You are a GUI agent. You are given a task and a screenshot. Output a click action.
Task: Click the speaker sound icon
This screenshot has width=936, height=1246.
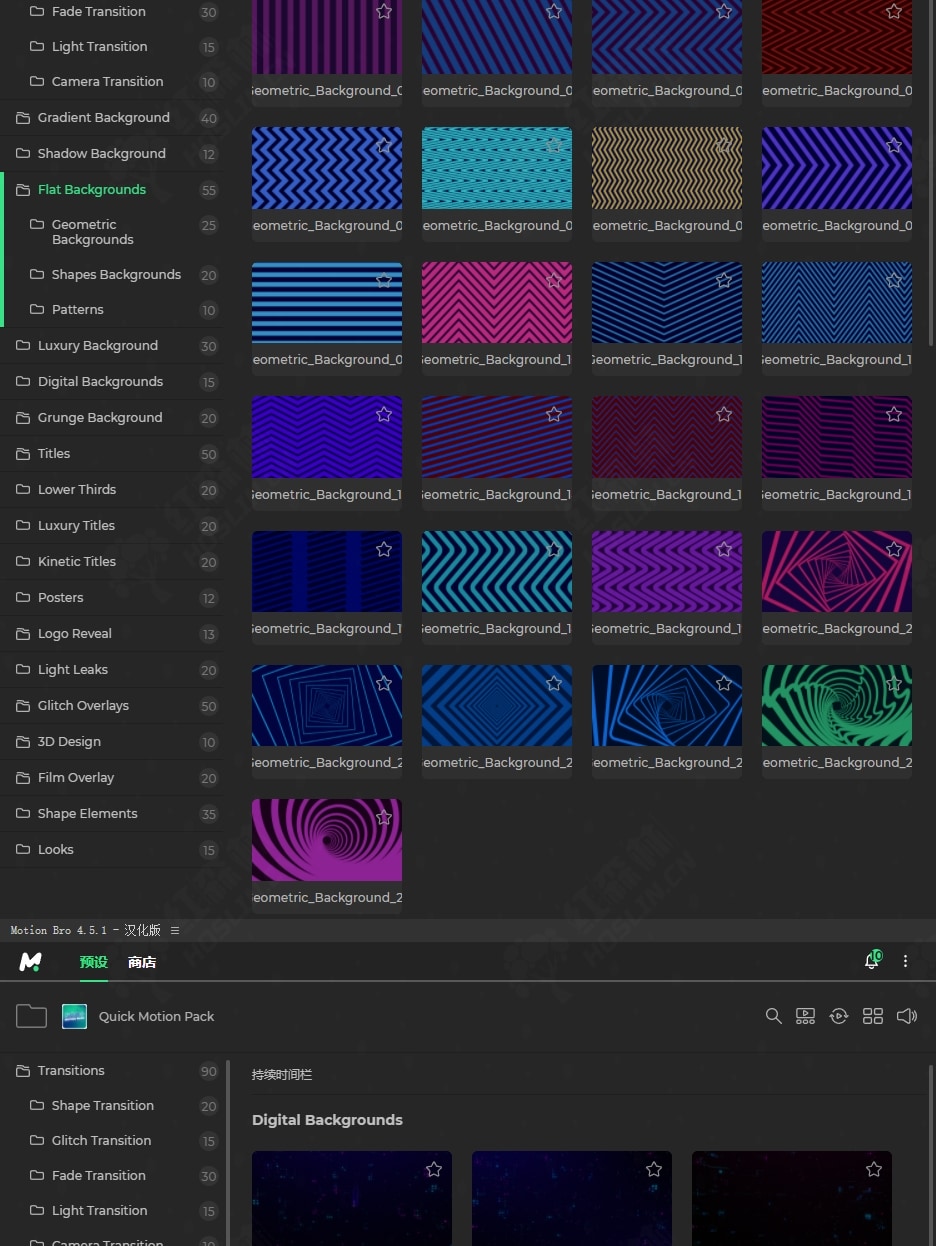(907, 1016)
